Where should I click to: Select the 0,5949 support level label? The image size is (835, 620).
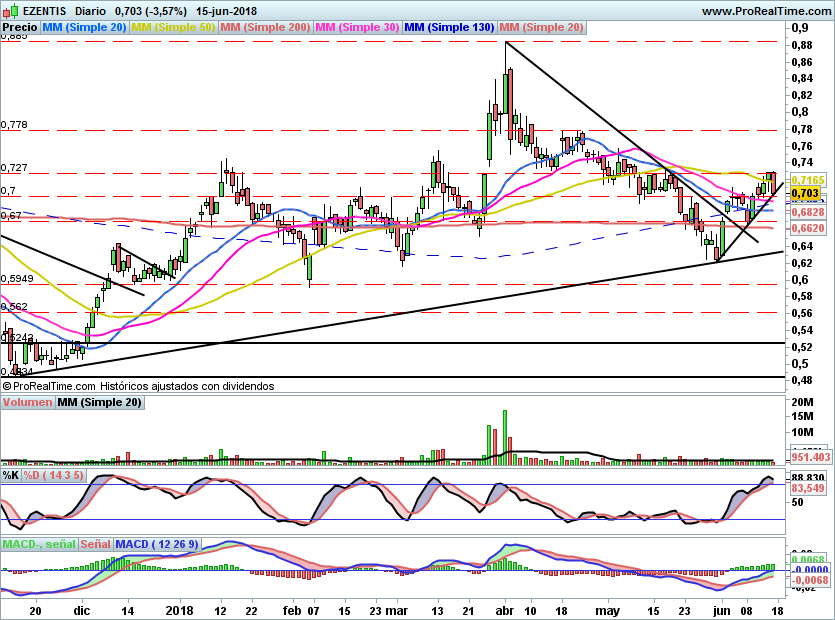coord(17,279)
